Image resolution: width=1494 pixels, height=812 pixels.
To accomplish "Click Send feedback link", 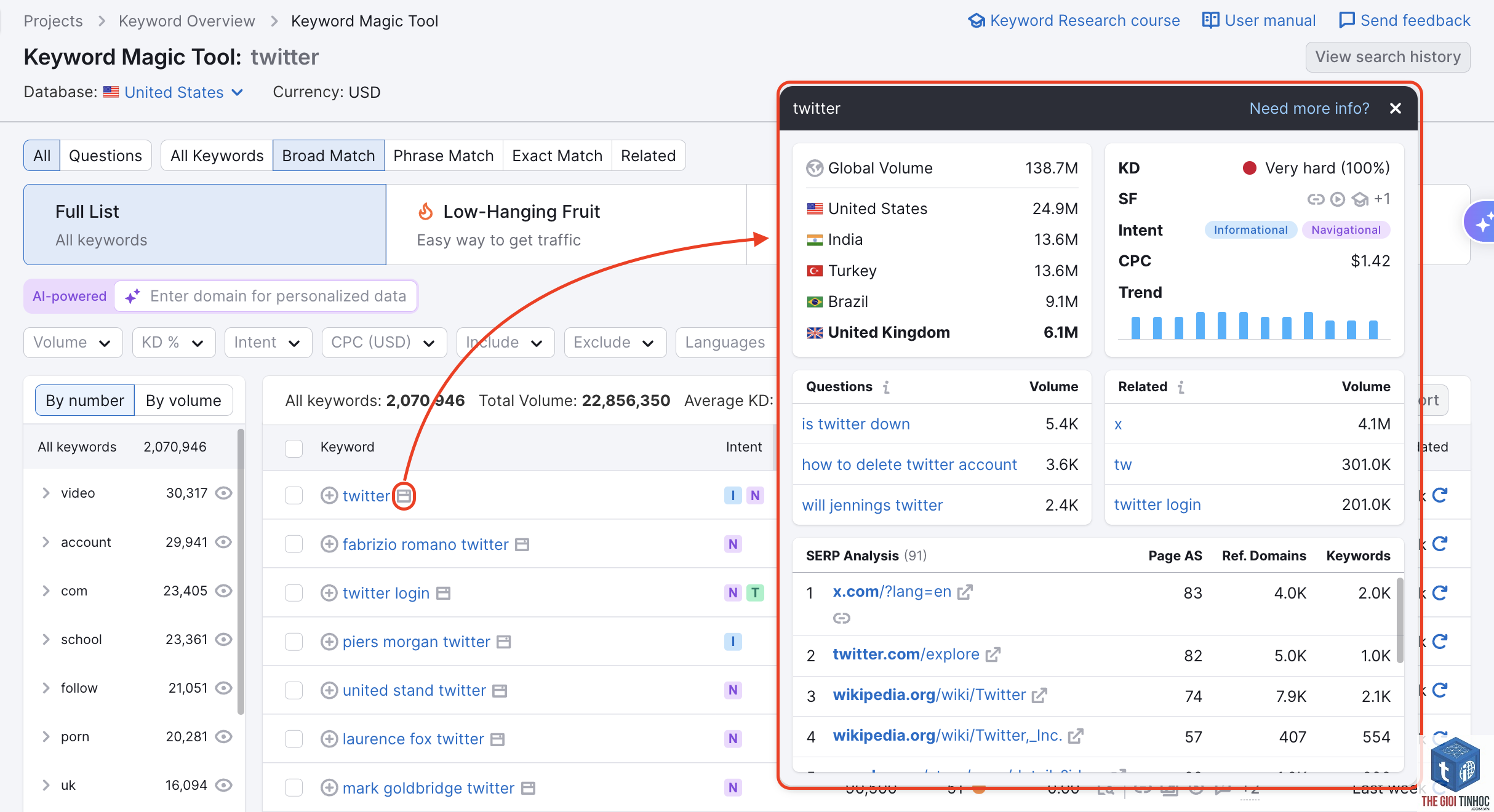I will (x=1405, y=20).
